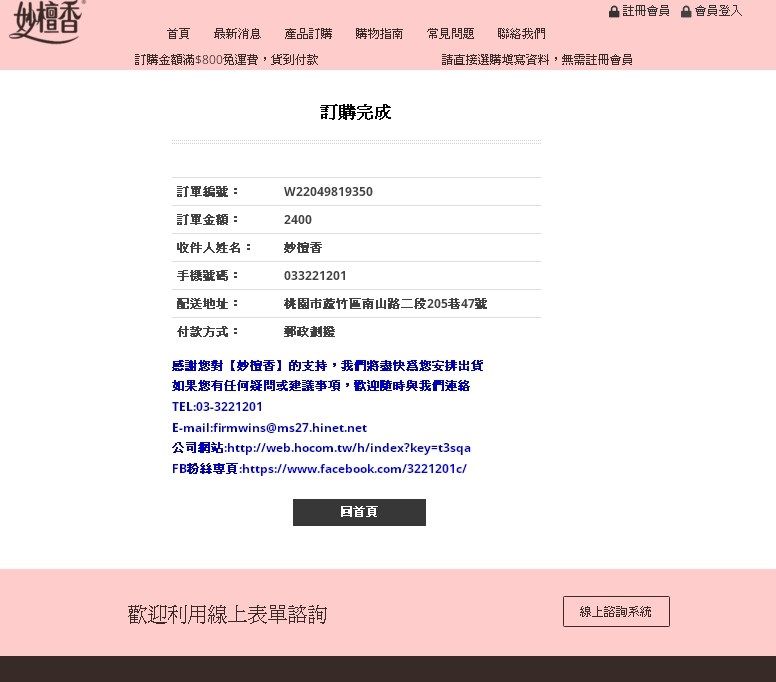Go to 首頁 in the navigation menu
This screenshot has height=682, width=776.
178,34
